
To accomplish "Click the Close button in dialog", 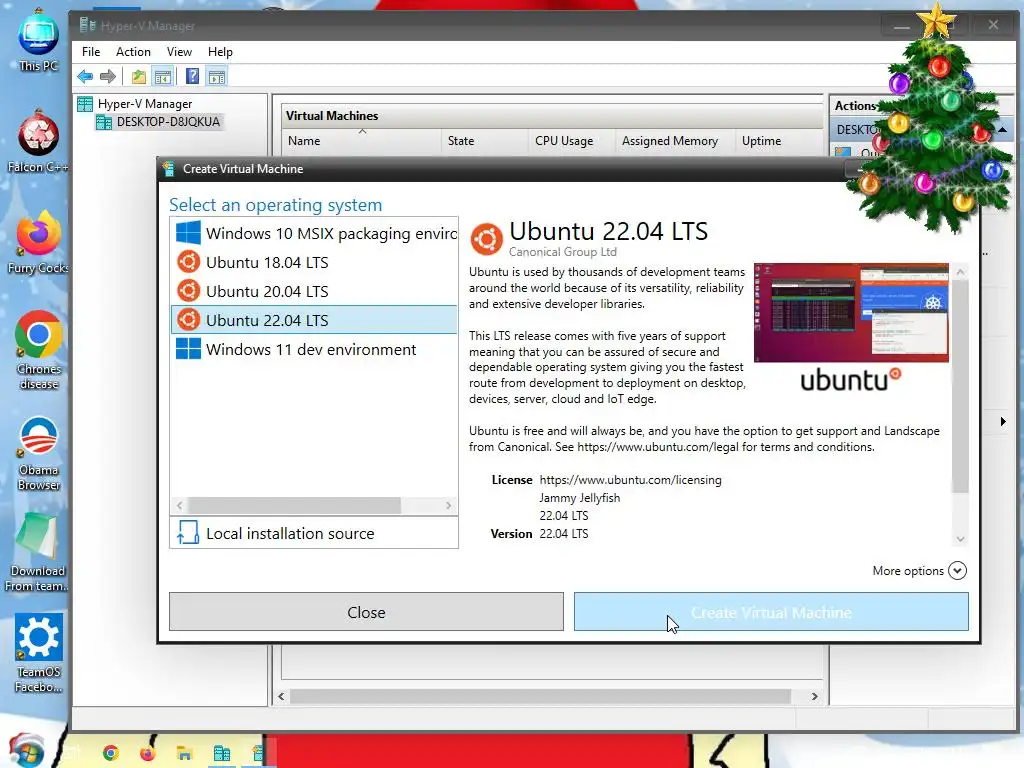I will [366, 612].
